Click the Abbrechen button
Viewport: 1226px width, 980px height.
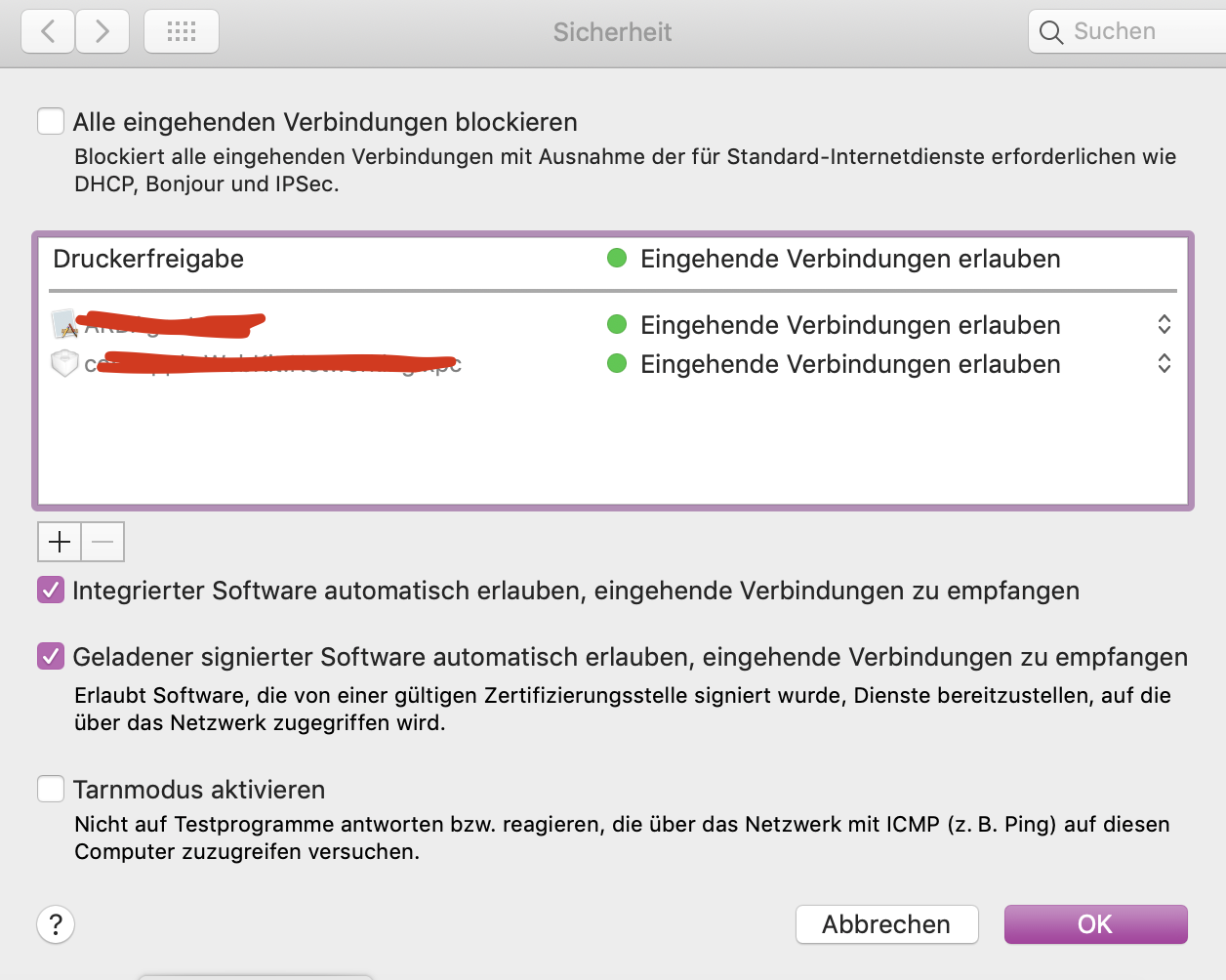click(x=886, y=924)
